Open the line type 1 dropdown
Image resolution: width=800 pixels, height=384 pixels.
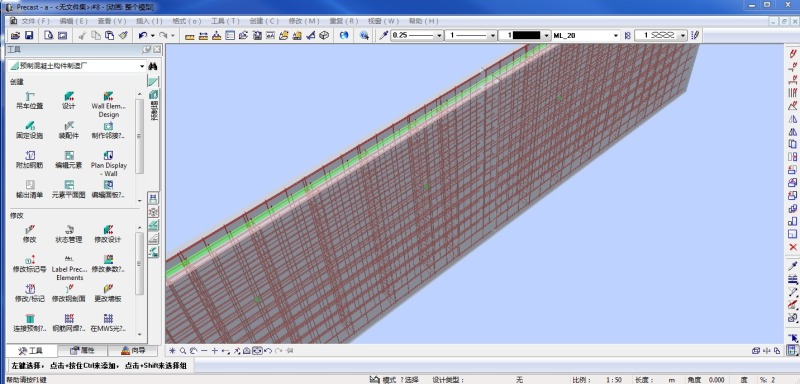[492, 36]
